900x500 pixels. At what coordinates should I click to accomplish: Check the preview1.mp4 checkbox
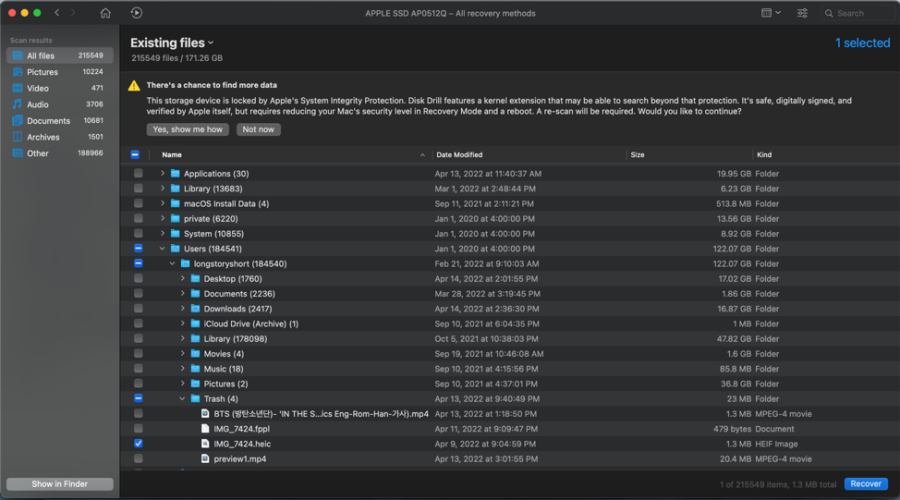[138, 459]
